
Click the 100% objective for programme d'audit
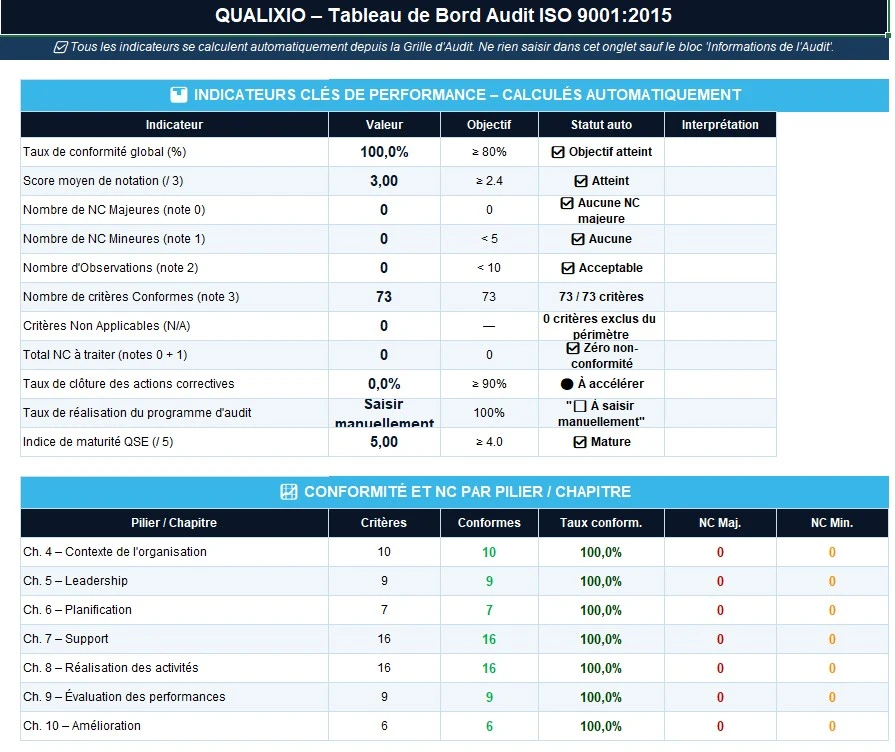pos(489,413)
